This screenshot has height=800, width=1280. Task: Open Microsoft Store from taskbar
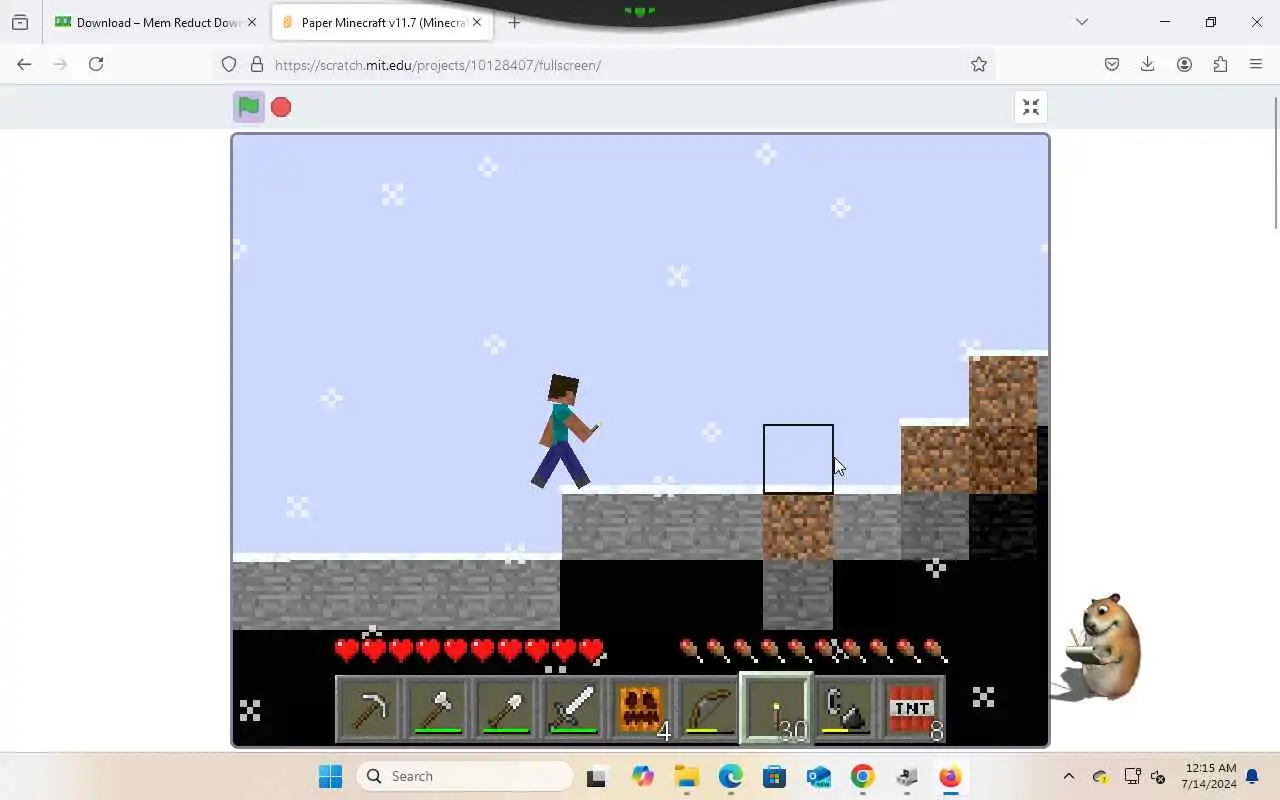click(774, 776)
